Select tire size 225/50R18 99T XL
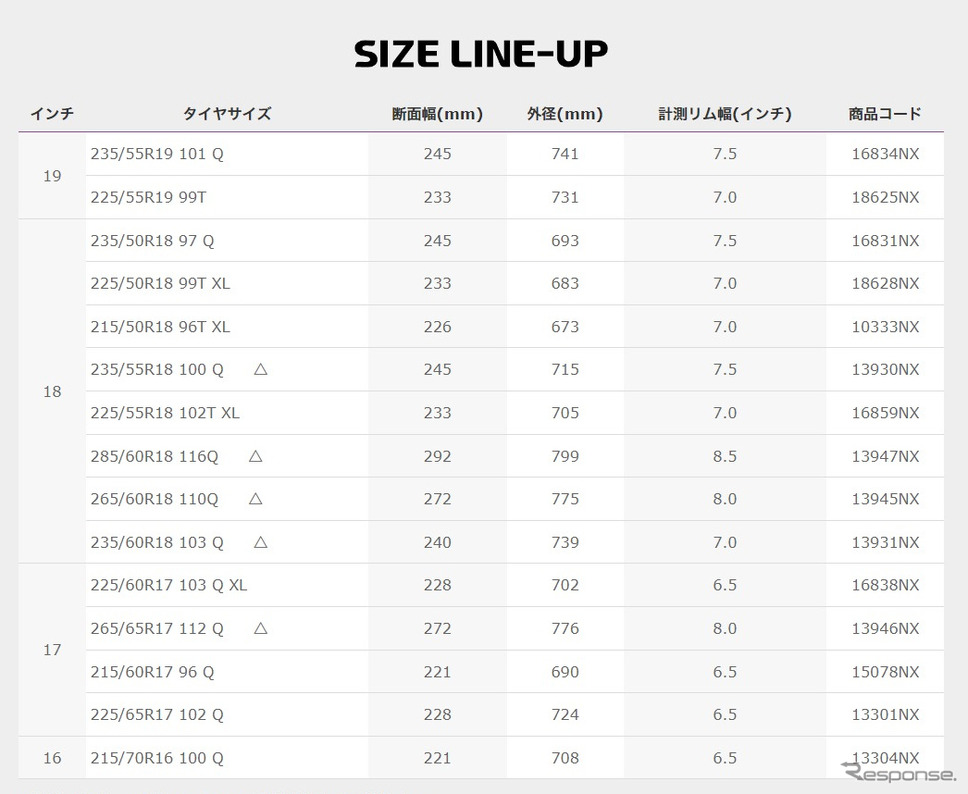Screen dimensions: 968x794 click(160, 283)
